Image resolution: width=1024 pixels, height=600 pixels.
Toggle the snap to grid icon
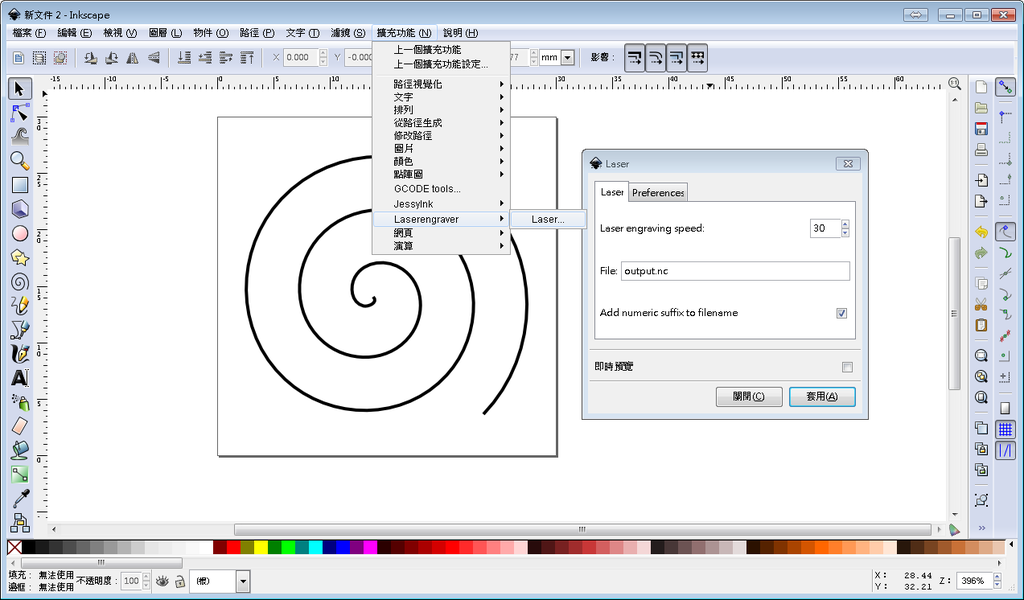click(1005, 429)
